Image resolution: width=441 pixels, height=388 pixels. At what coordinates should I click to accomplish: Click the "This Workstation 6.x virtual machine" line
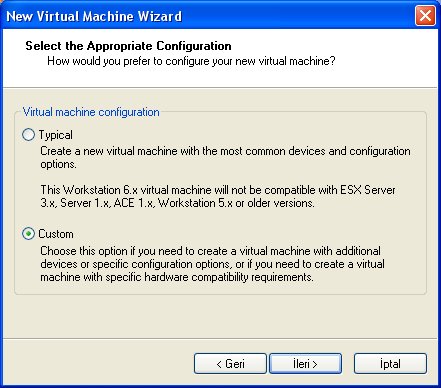coord(218,190)
